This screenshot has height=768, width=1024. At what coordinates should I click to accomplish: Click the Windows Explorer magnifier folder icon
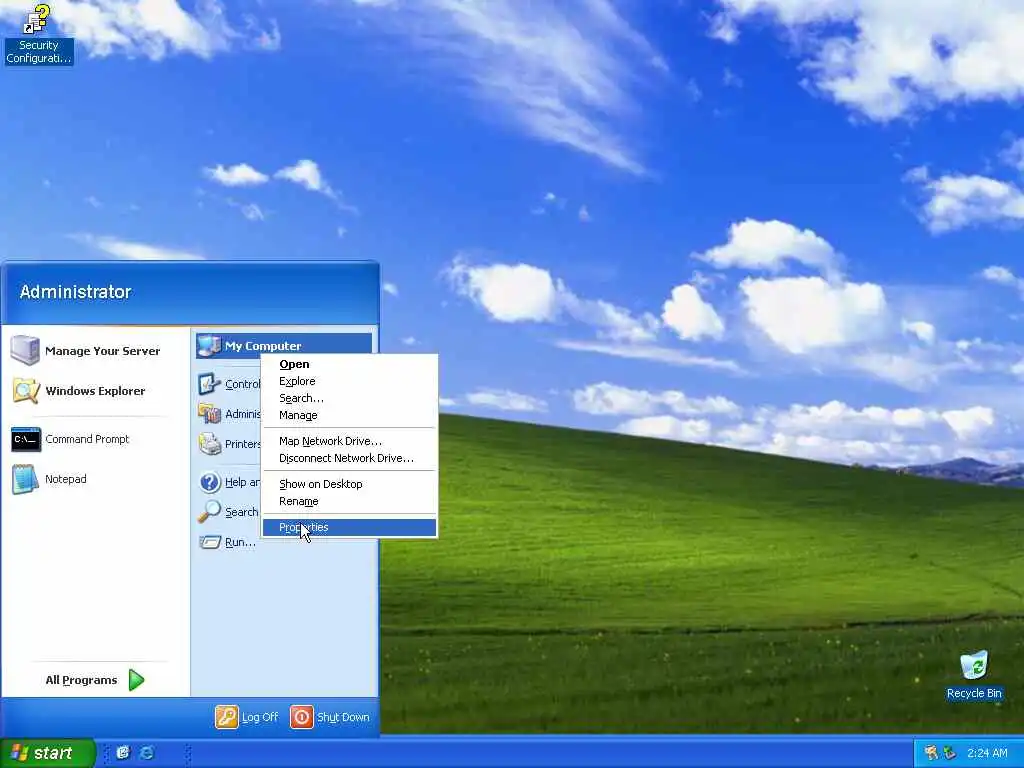pyautogui.click(x=25, y=391)
